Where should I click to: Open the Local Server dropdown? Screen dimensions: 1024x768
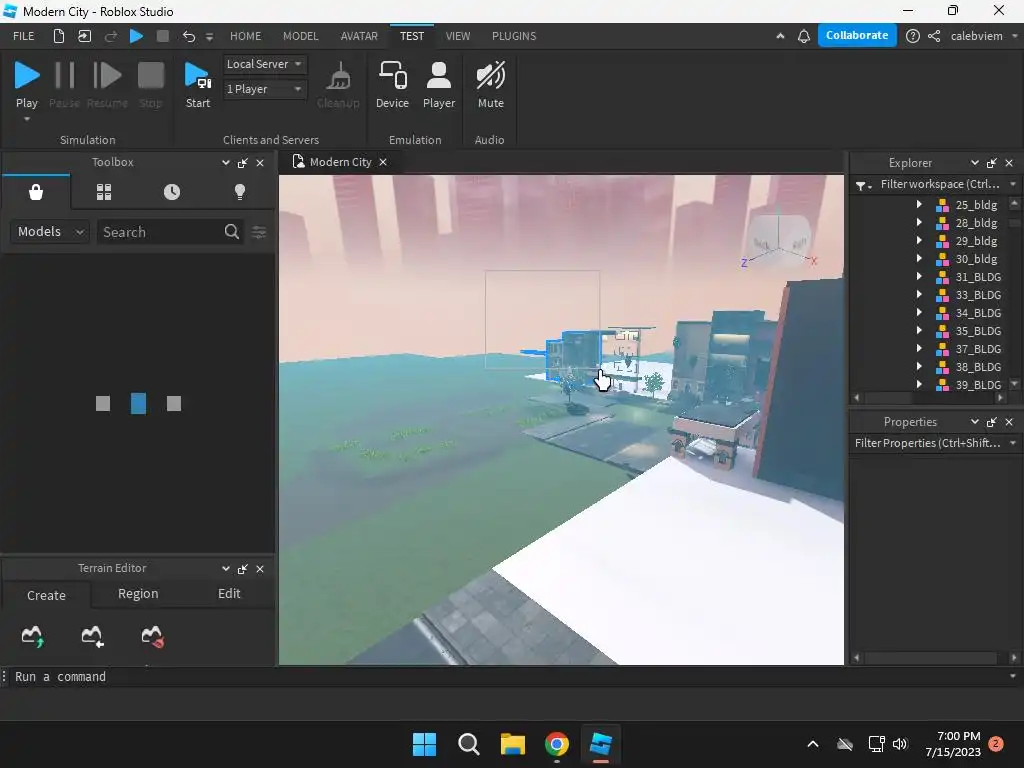point(264,64)
